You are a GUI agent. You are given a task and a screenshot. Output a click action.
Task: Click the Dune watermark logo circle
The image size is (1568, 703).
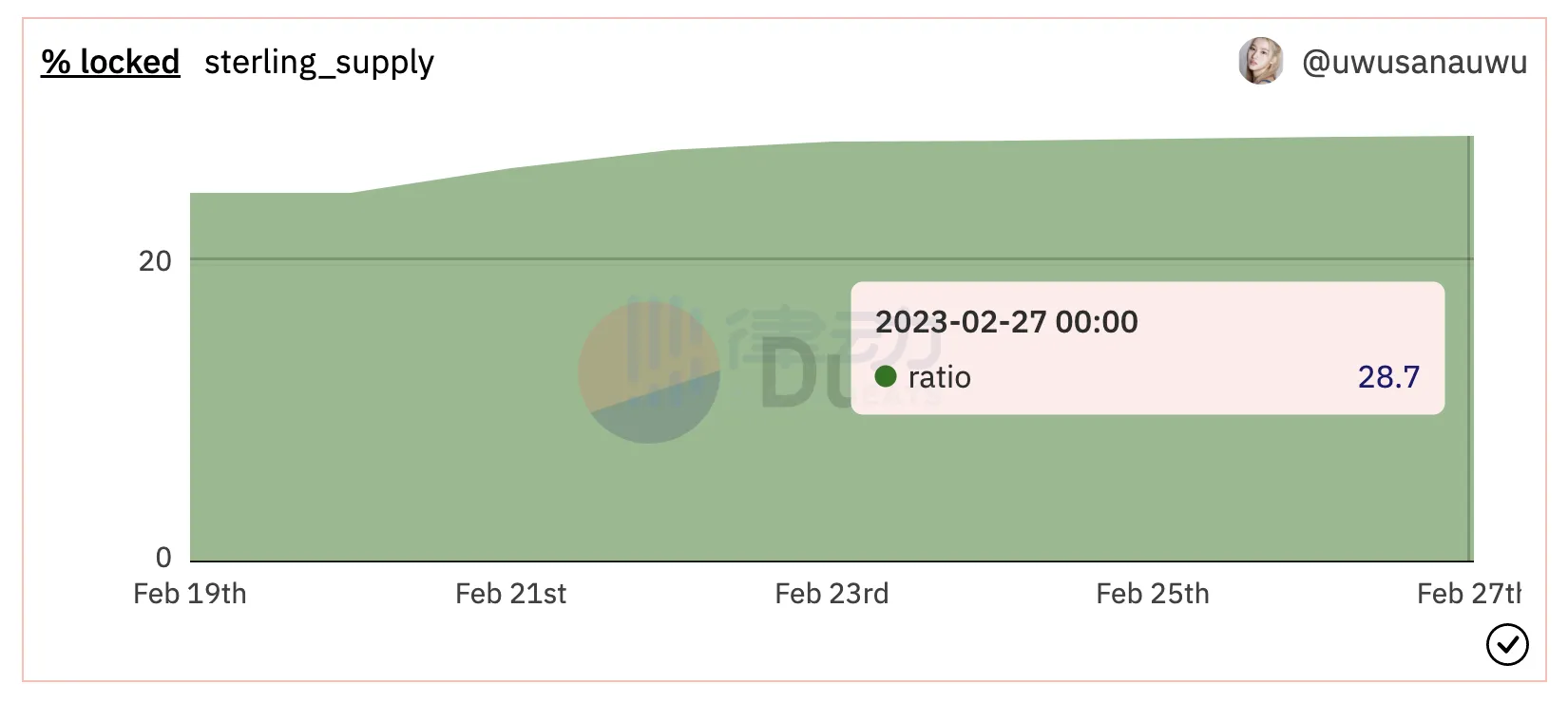(649, 373)
